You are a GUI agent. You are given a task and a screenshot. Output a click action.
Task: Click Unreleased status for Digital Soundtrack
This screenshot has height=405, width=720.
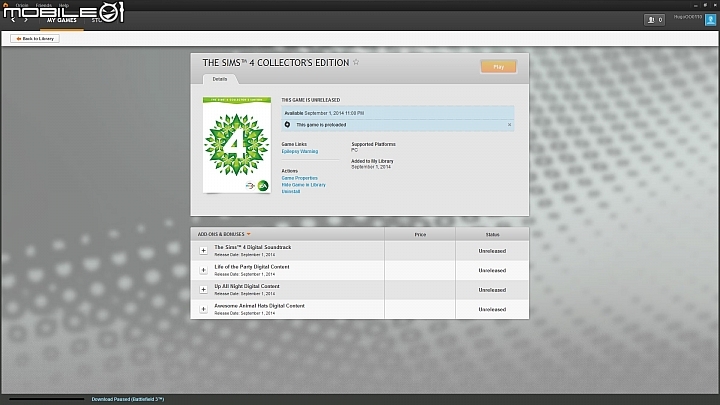(492, 251)
